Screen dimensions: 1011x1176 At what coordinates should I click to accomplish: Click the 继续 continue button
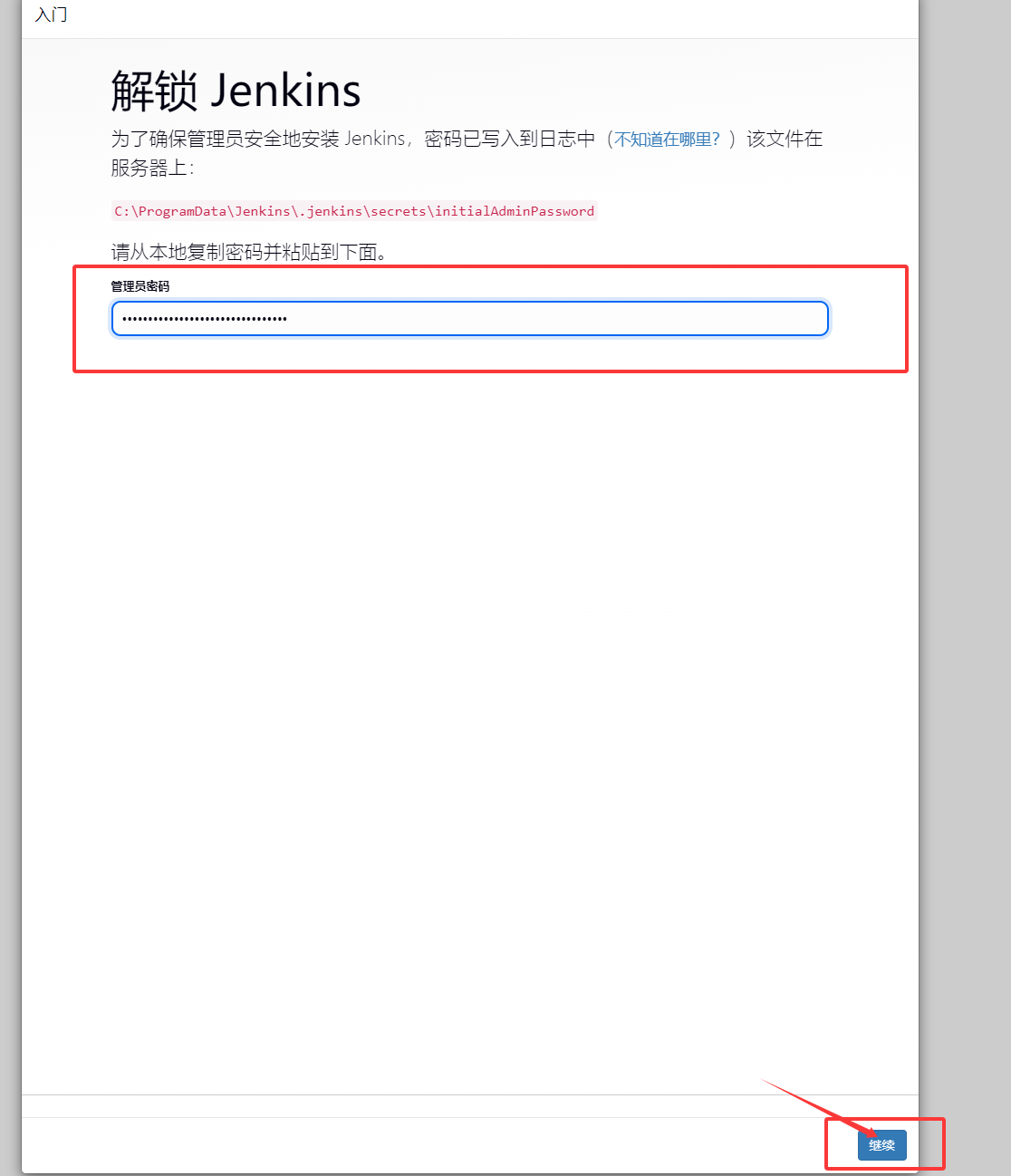(x=881, y=1145)
